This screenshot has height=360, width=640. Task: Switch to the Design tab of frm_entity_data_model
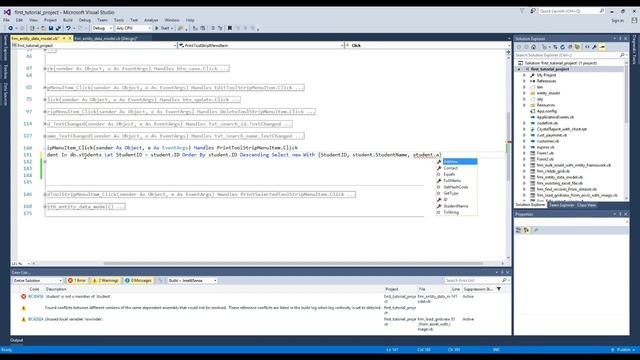pyautogui.click(x=106, y=38)
